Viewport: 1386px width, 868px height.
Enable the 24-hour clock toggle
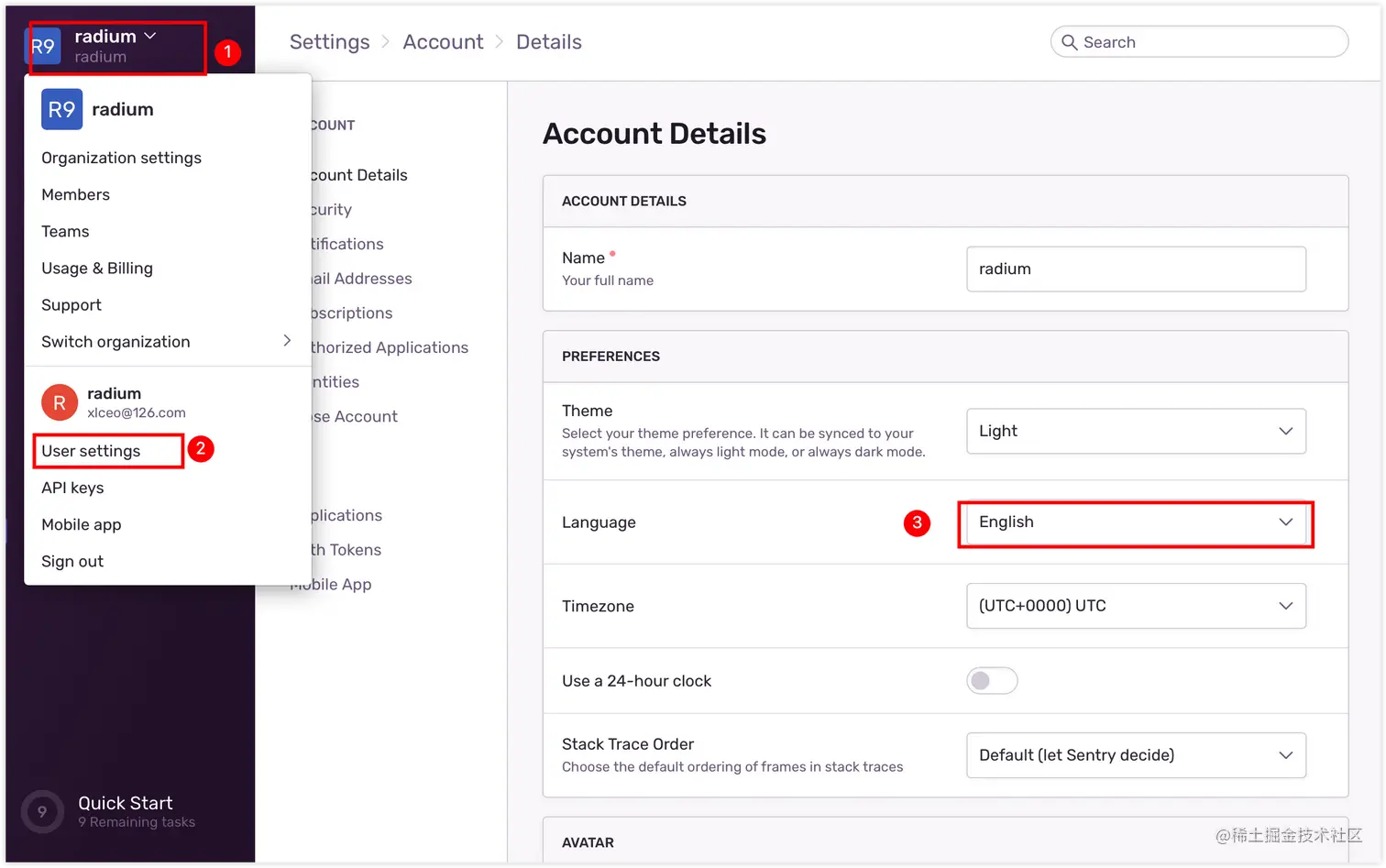pos(991,680)
